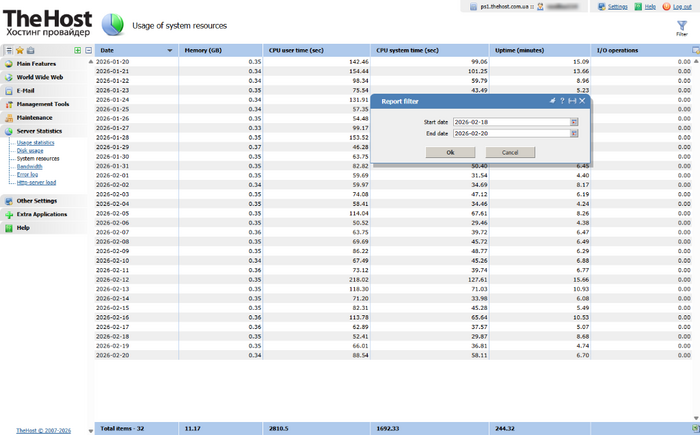Screen dimensions: 700x435
Task: Collapse all menu sections with minus icon
Action: click(x=88, y=50)
